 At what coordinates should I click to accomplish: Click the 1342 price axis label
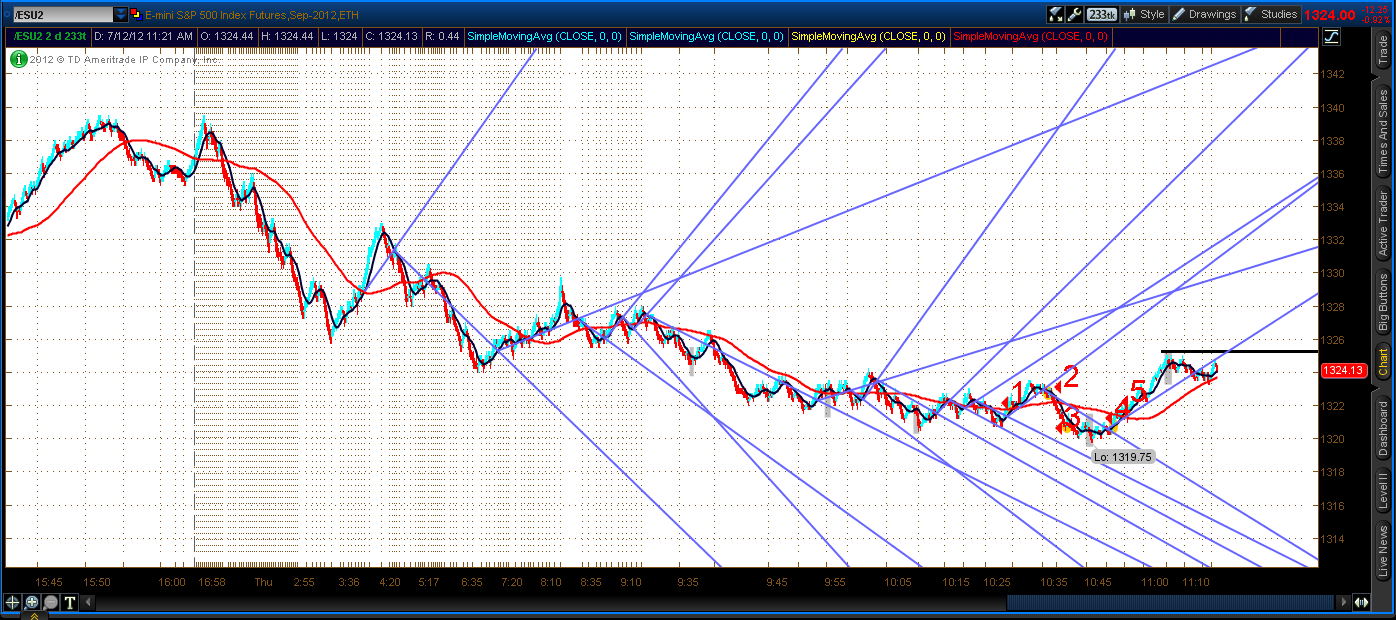1332,74
